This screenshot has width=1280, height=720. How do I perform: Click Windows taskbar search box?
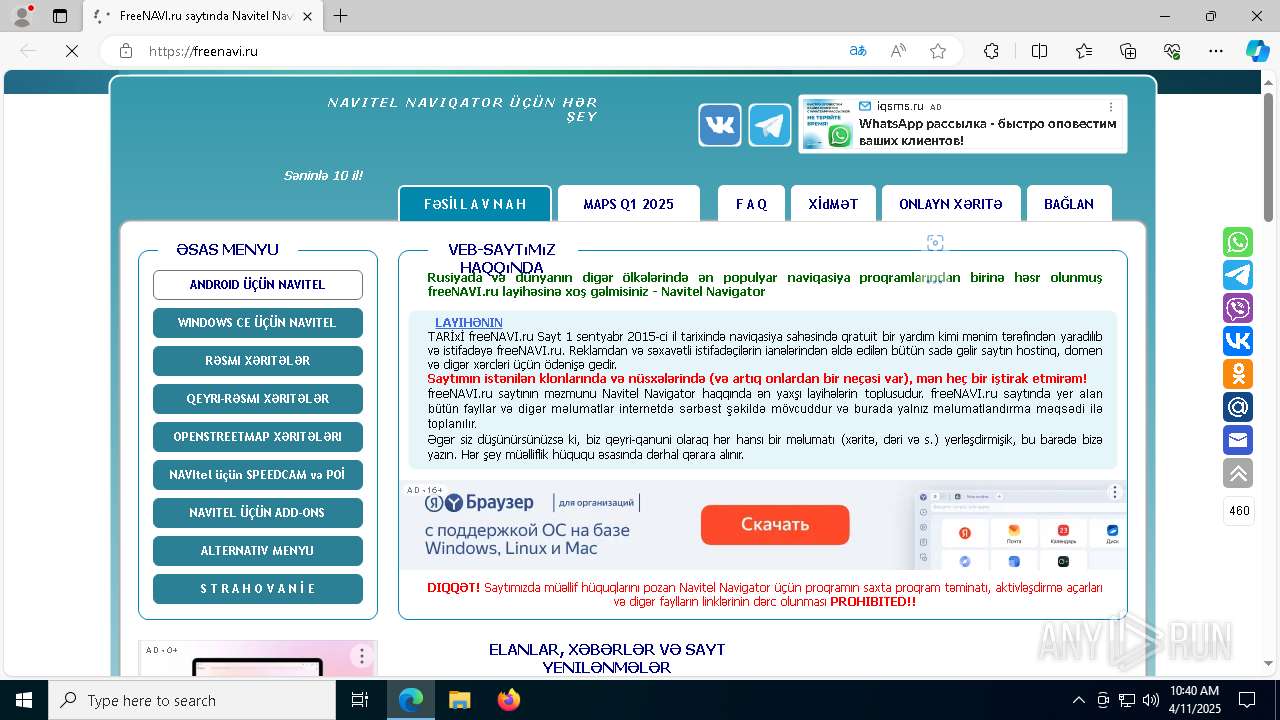pyautogui.click(x=192, y=700)
